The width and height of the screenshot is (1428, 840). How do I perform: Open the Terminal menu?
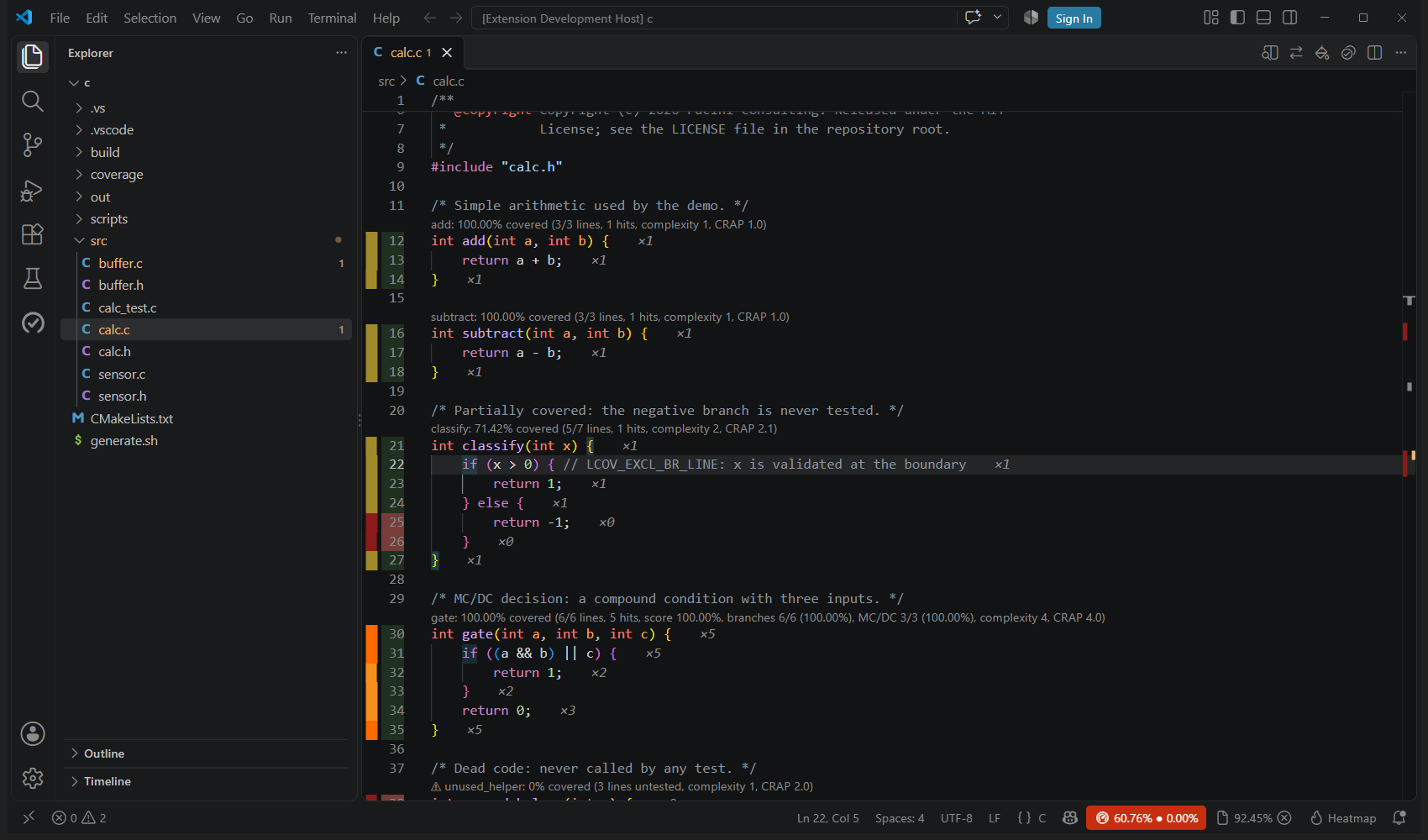(332, 18)
